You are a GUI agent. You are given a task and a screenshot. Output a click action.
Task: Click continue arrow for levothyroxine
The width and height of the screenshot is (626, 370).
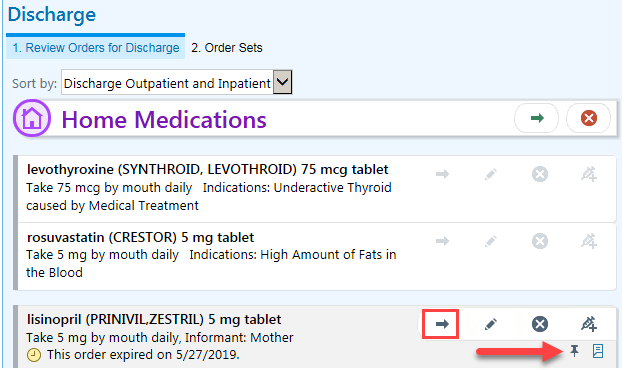pos(442,174)
